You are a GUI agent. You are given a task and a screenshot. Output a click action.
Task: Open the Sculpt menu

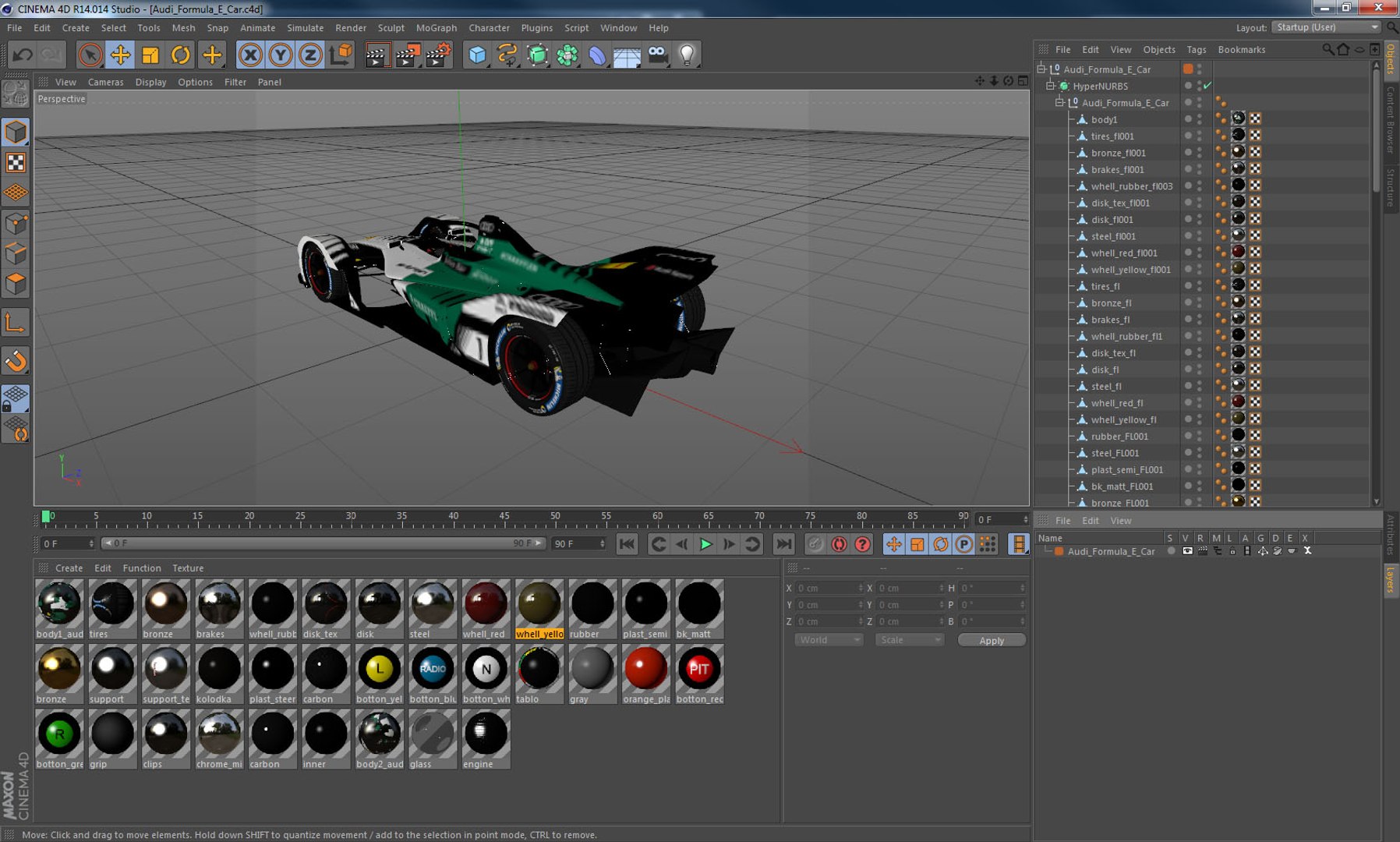click(x=391, y=27)
